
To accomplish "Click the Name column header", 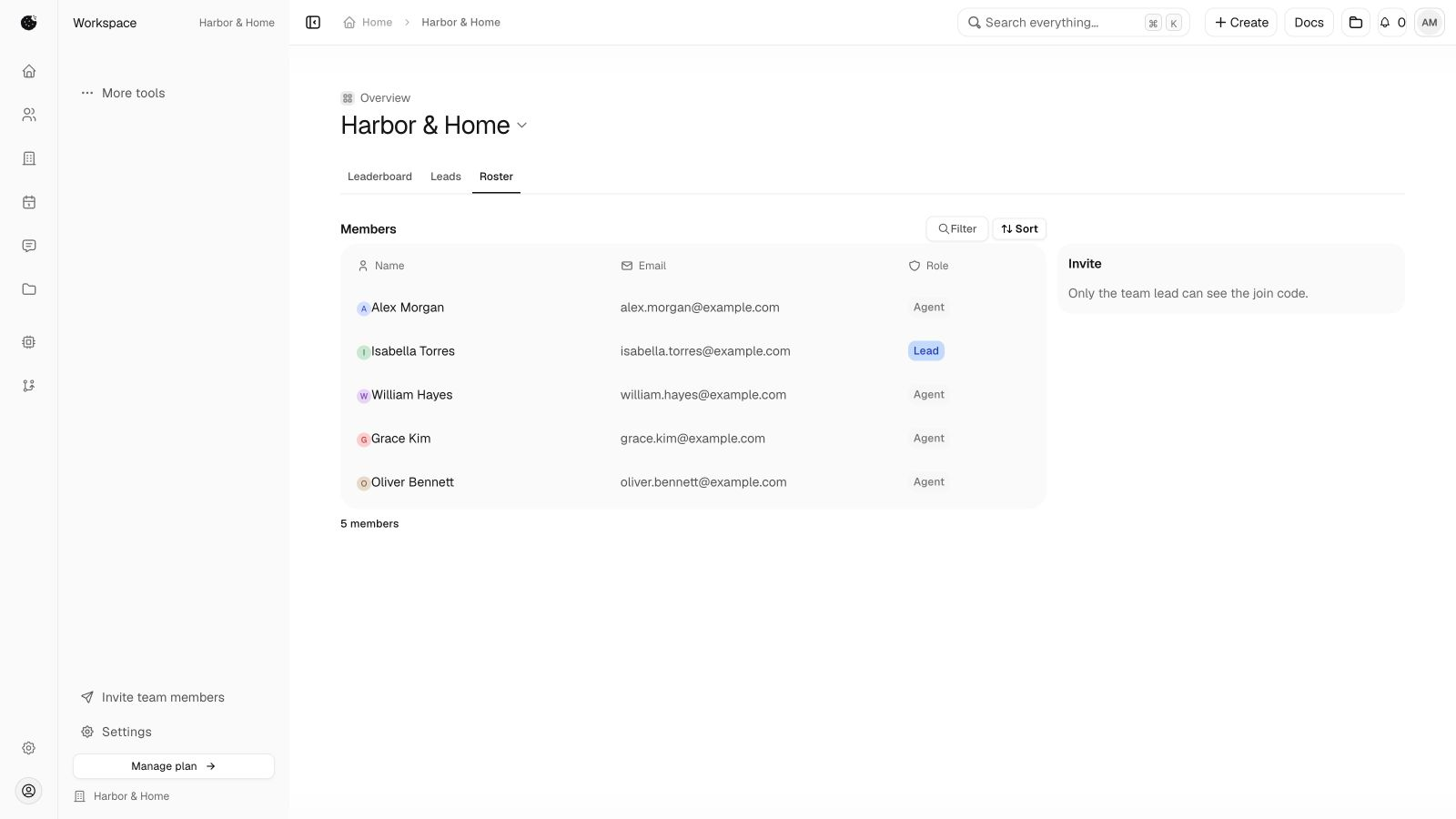I will [381, 266].
